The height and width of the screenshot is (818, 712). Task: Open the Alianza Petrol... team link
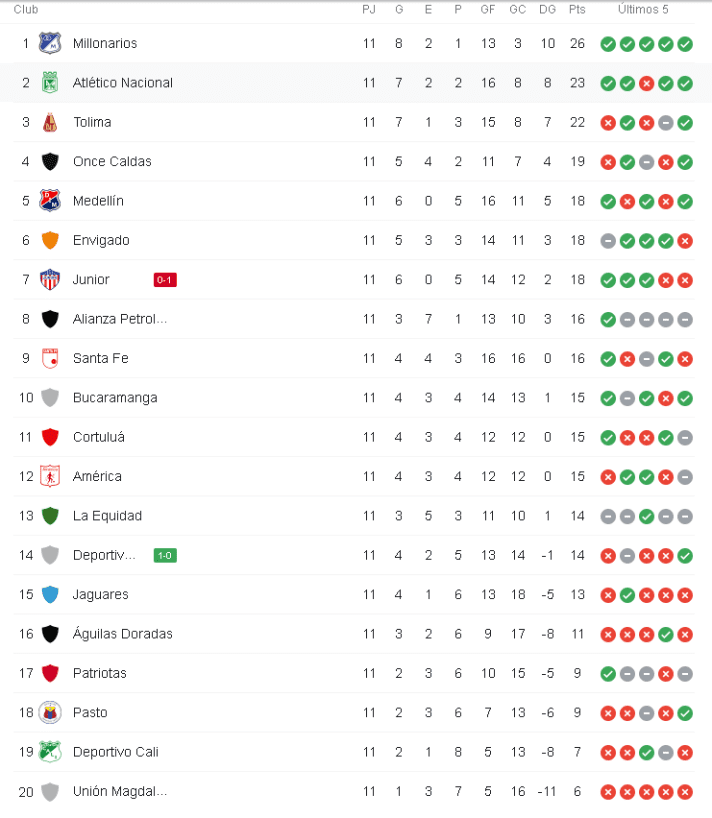pos(120,319)
